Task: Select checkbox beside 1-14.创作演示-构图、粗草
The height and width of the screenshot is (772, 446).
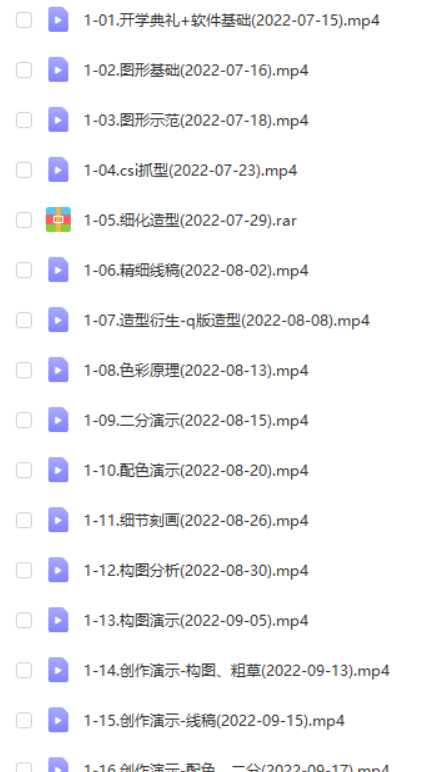Action: point(24,671)
